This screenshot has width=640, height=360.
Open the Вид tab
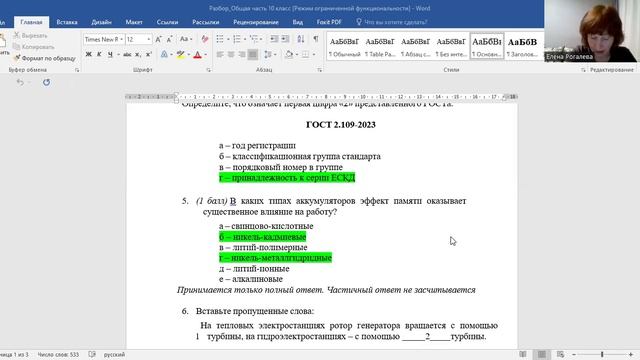[298, 22]
